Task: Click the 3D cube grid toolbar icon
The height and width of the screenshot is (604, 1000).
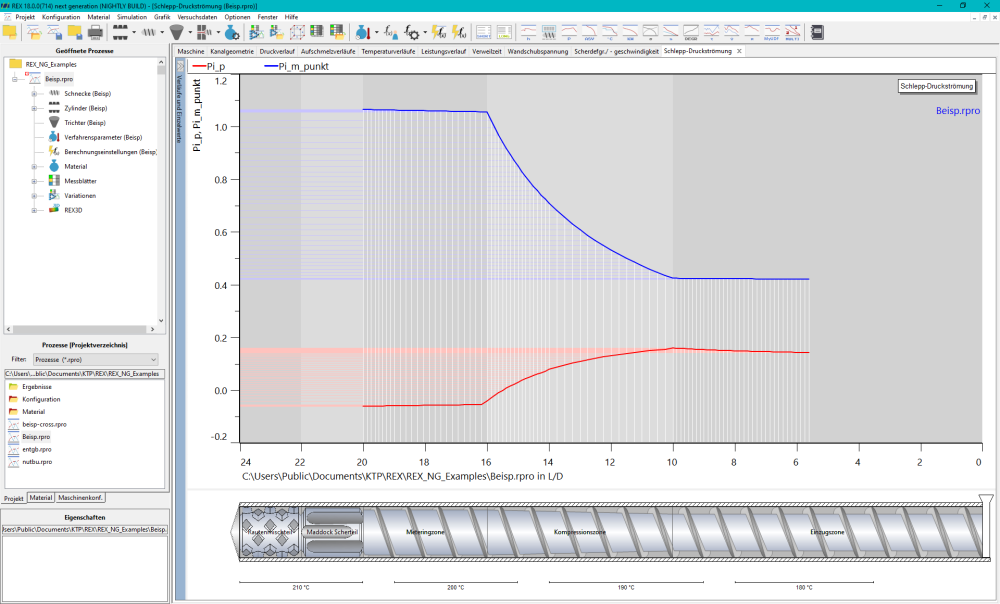Action: [297, 32]
